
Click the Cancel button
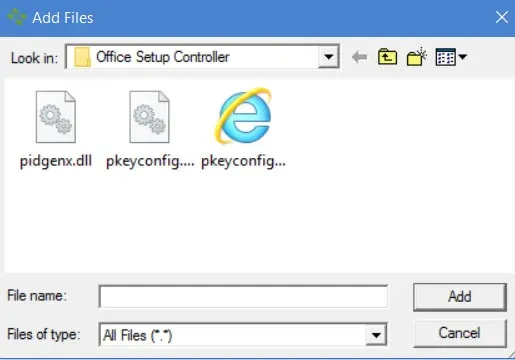tap(460, 333)
